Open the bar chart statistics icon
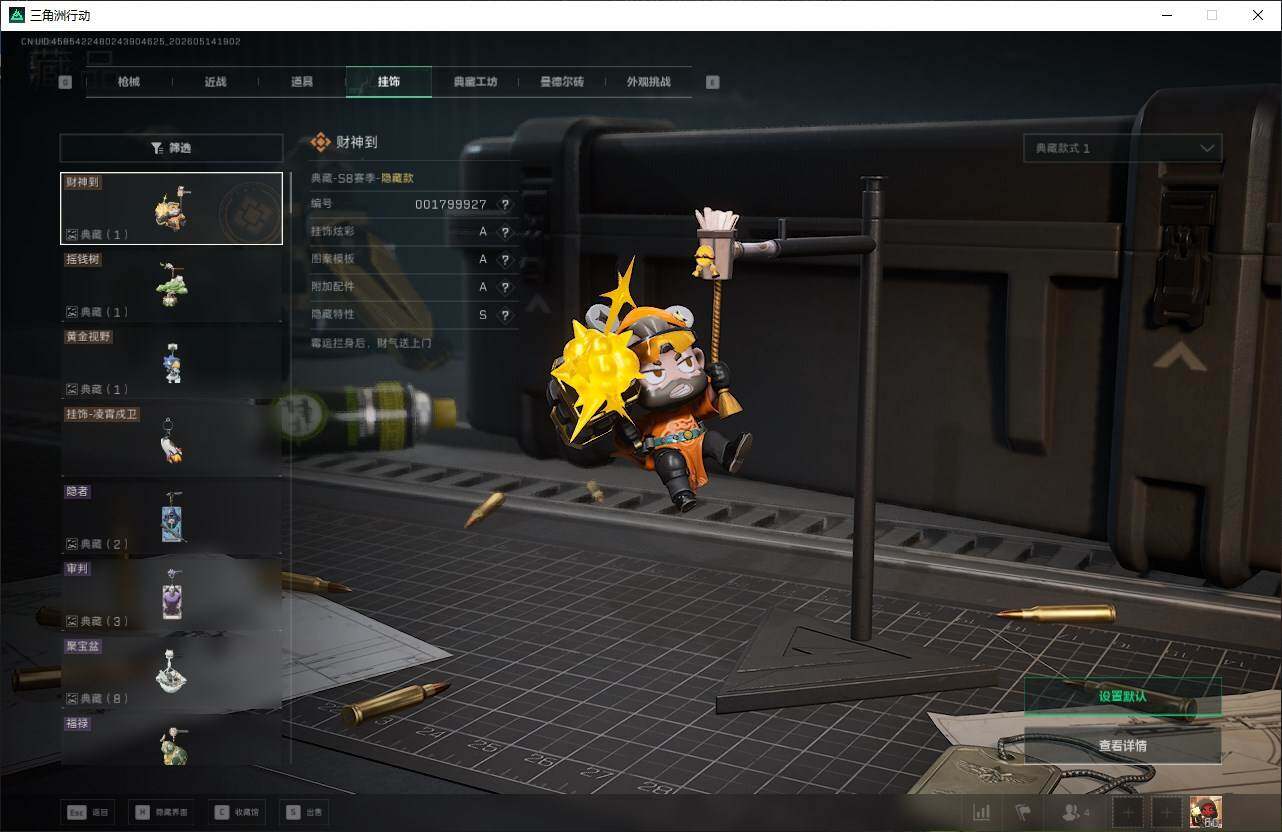The height and width of the screenshot is (832, 1282). tap(982, 813)
